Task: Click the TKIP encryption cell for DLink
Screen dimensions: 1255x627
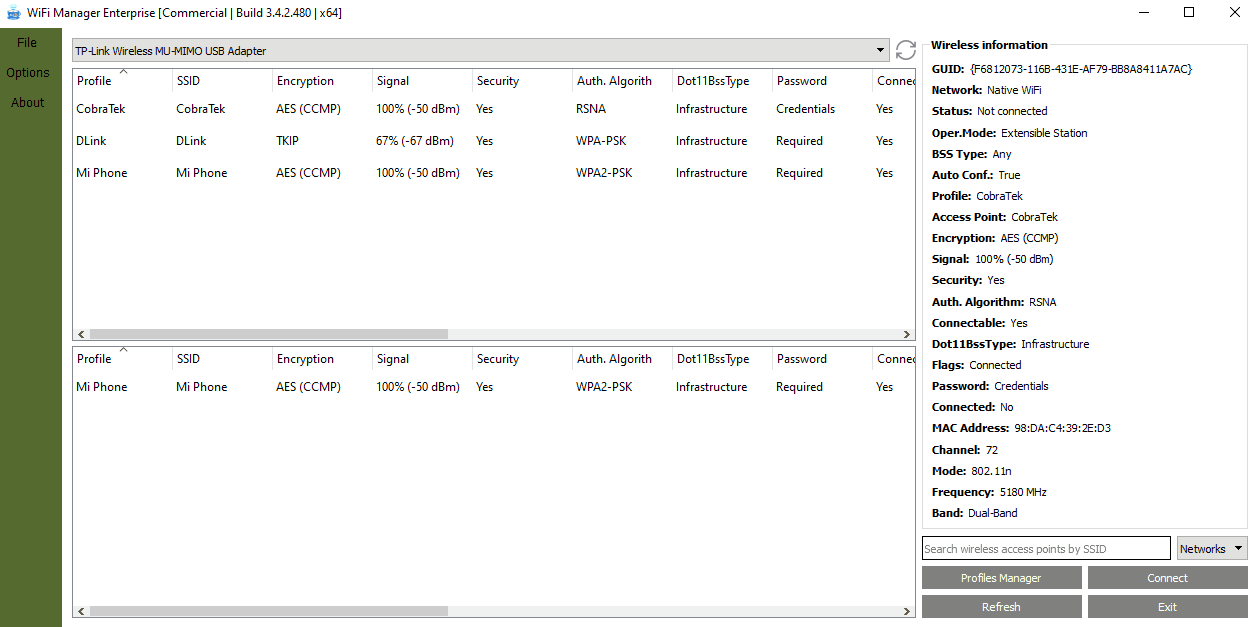Action: click(288, 141)
